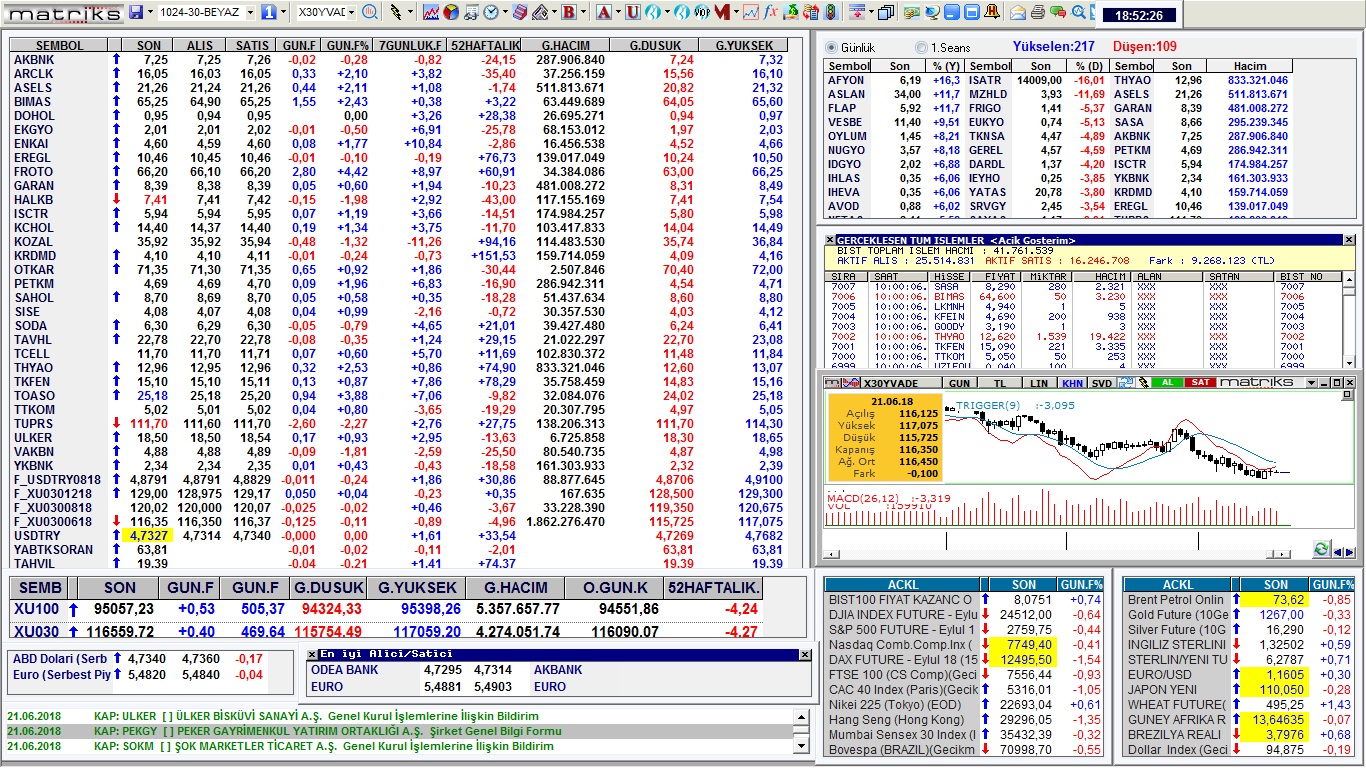Click the highlighted USDTRY value 4,7327
This screenshot has height=768, width=1366.
pos(149,536)
